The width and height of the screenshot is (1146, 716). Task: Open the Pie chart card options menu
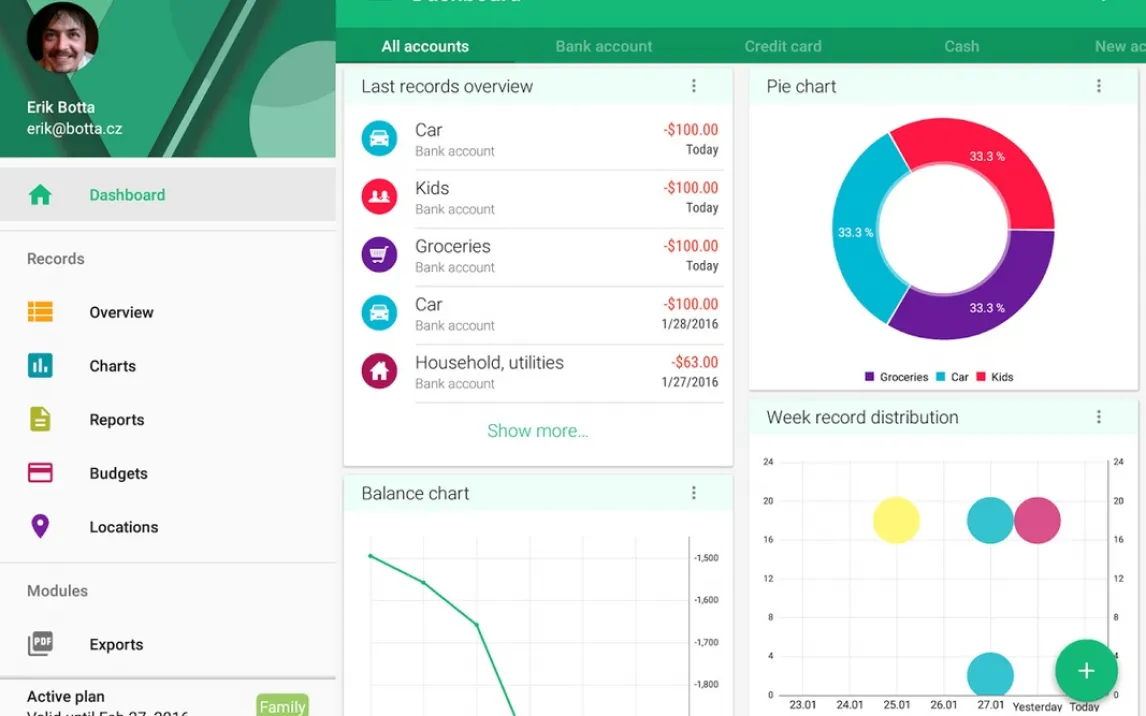(1099, 86)
